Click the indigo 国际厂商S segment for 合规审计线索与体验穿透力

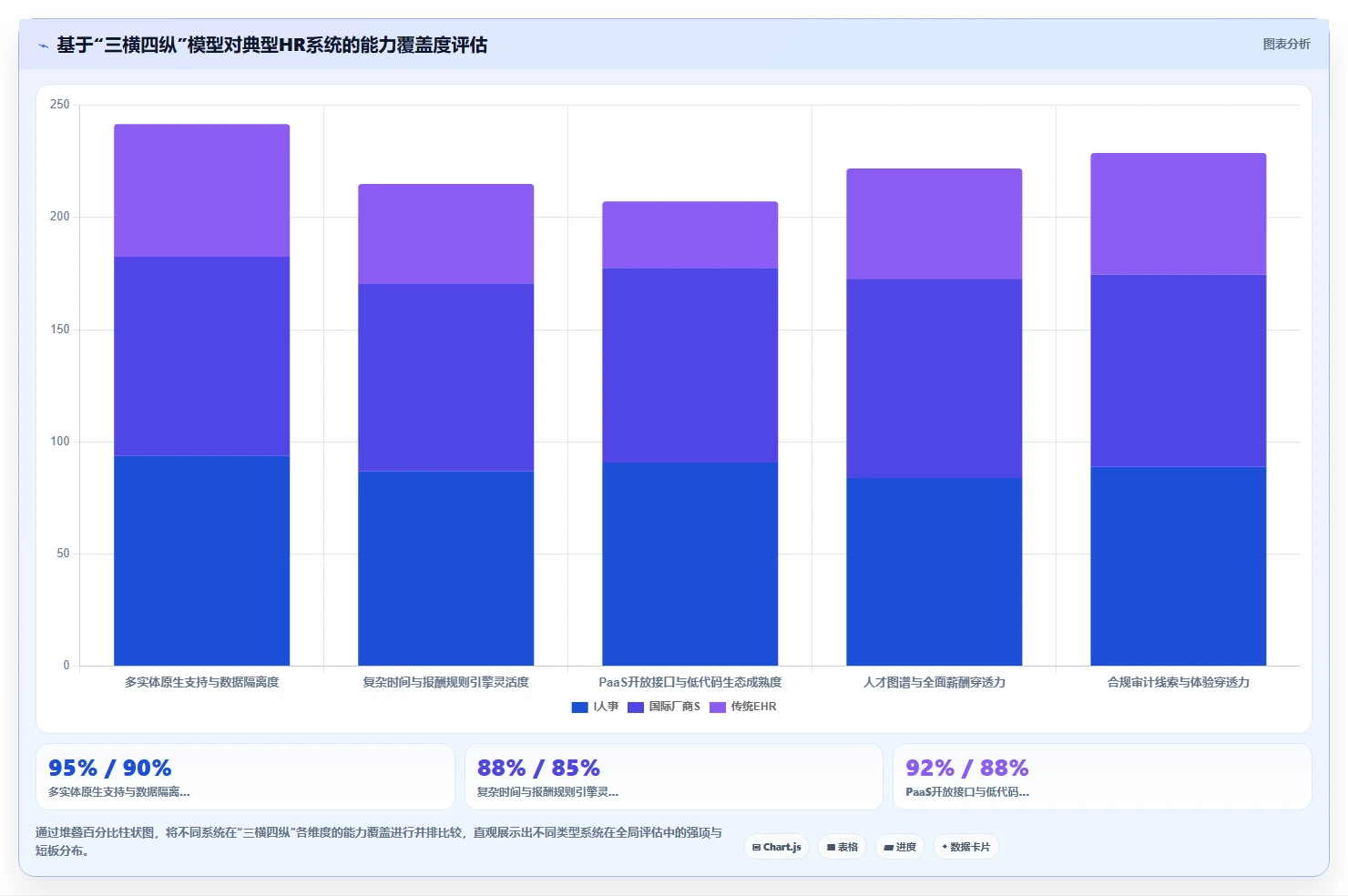pos(1178,371)
